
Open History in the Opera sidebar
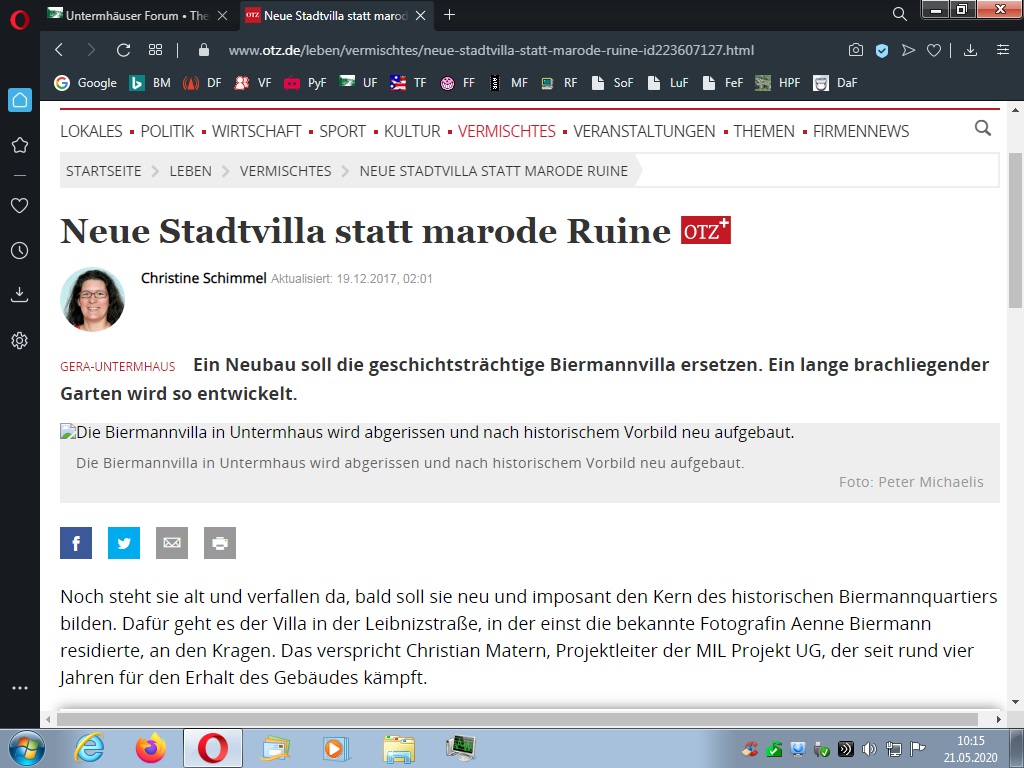tap(19, 251)
